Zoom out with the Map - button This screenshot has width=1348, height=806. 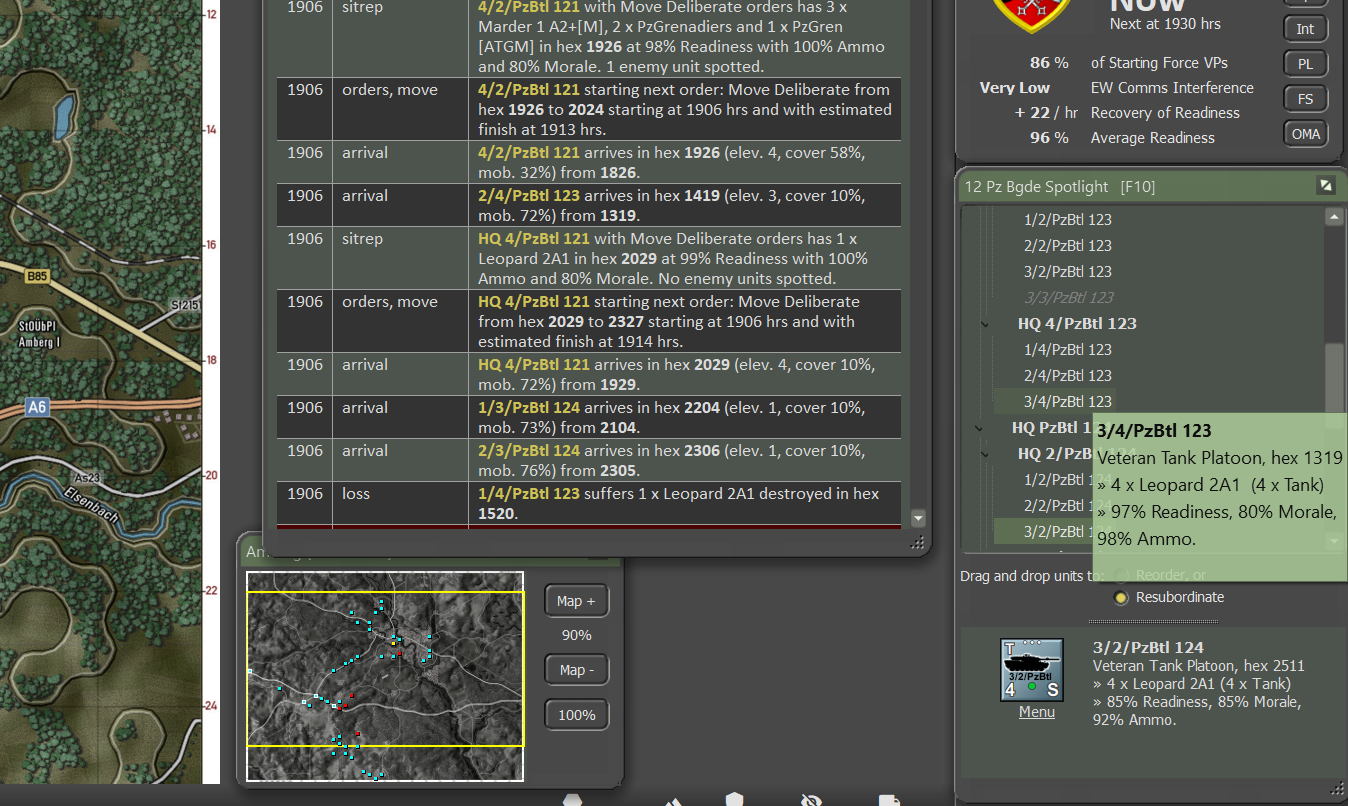(x=576, y=670)
